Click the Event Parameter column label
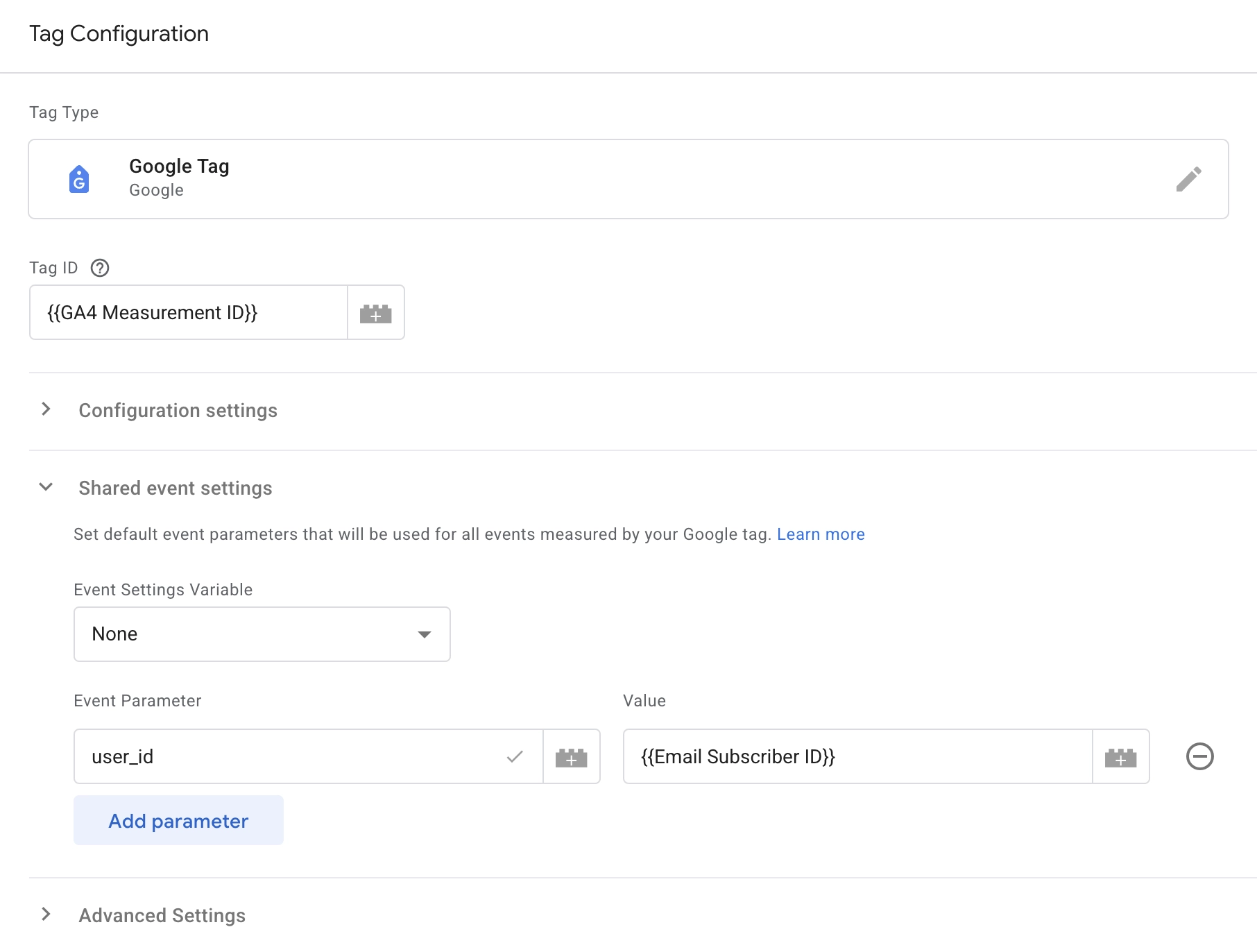The height and width of the screenshot is (952, 1257). pyautogui.click(x=137, y=701)
